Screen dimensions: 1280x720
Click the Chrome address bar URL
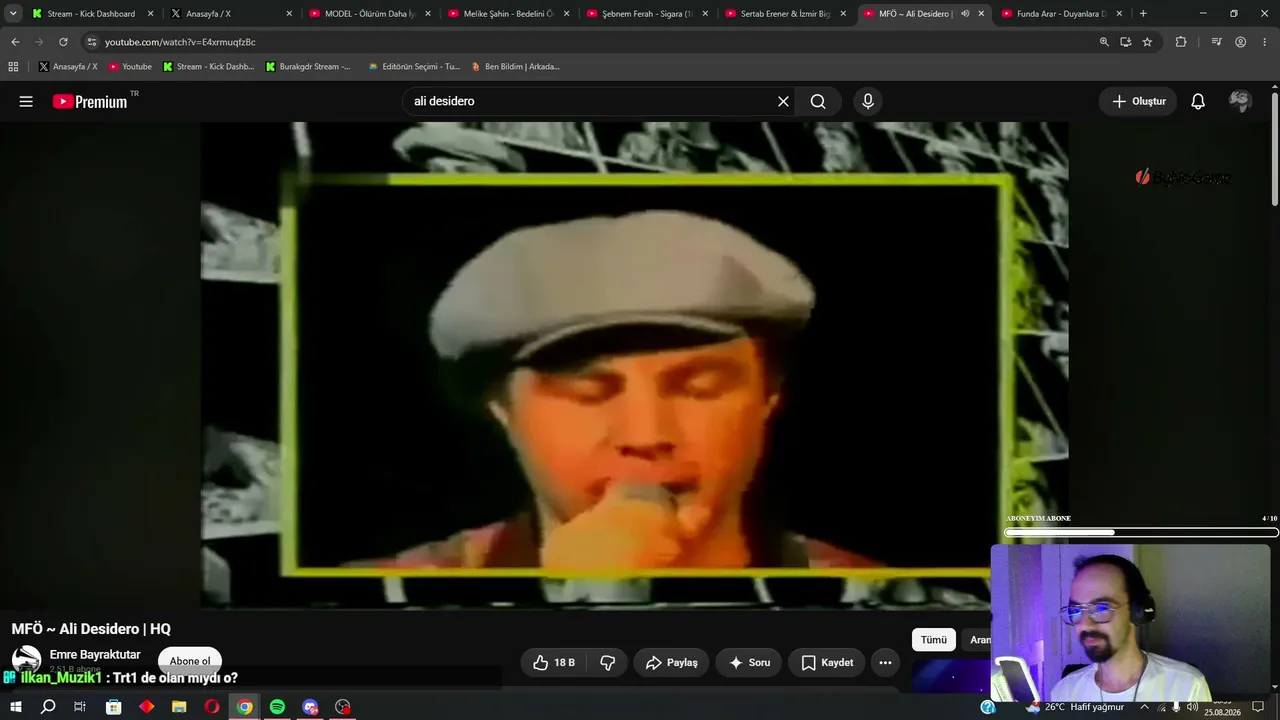(x=180, y=42)
